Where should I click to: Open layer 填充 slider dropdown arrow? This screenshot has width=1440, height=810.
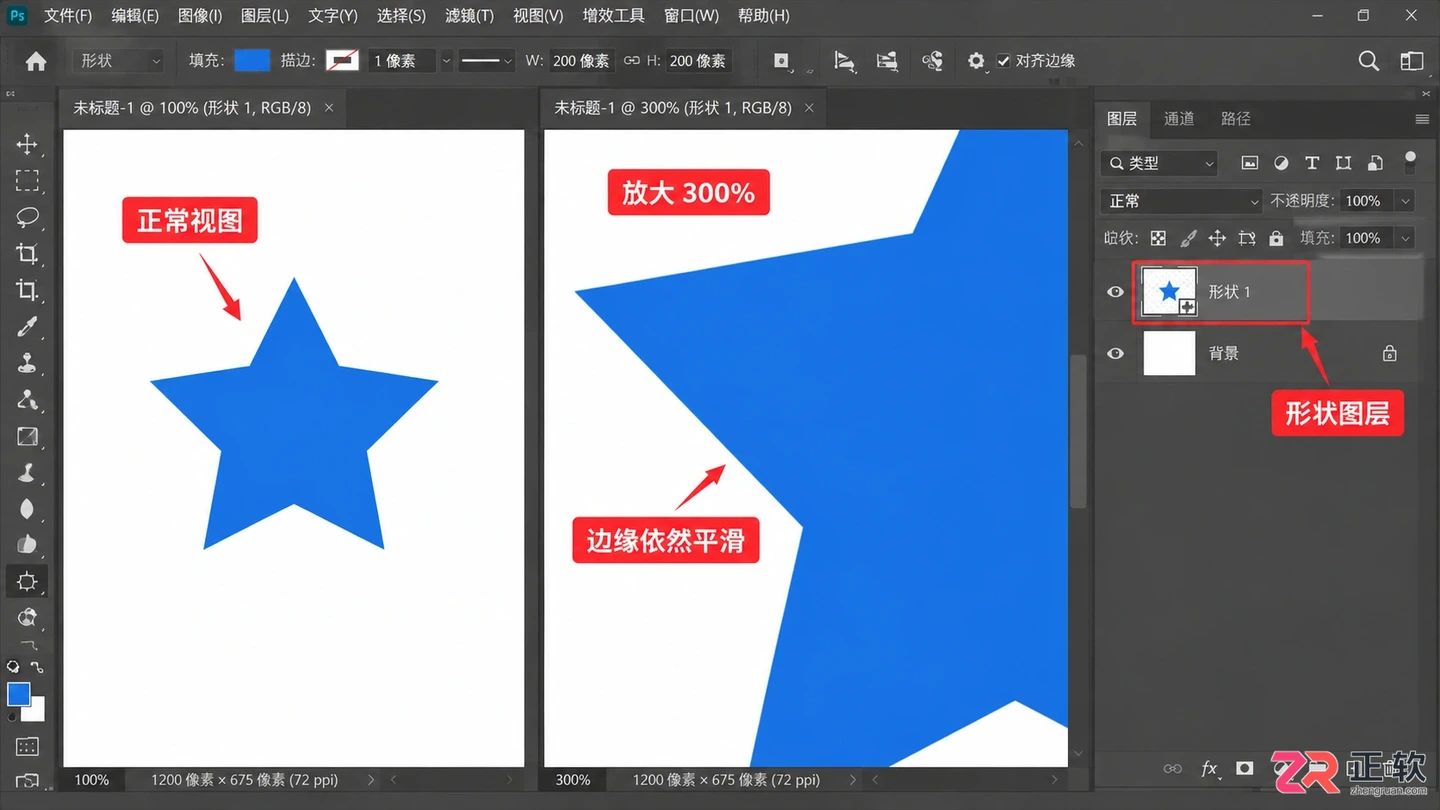(1405, 238)
